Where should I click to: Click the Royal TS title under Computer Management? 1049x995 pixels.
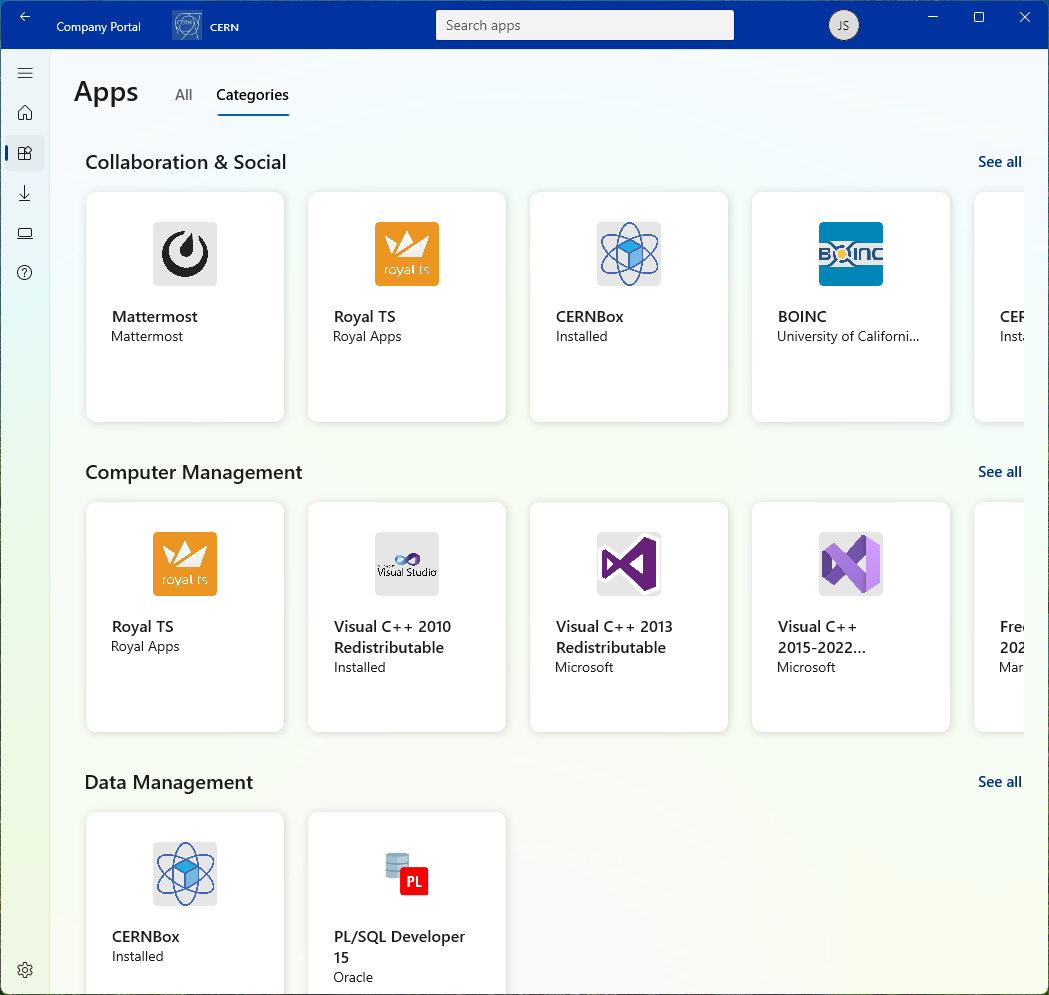[x=142, y=627]
